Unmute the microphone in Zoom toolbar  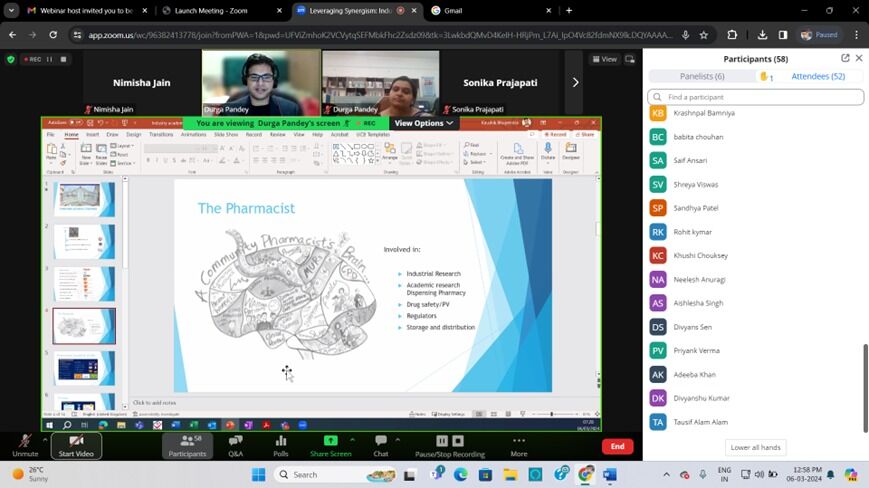tap(26, 445)
